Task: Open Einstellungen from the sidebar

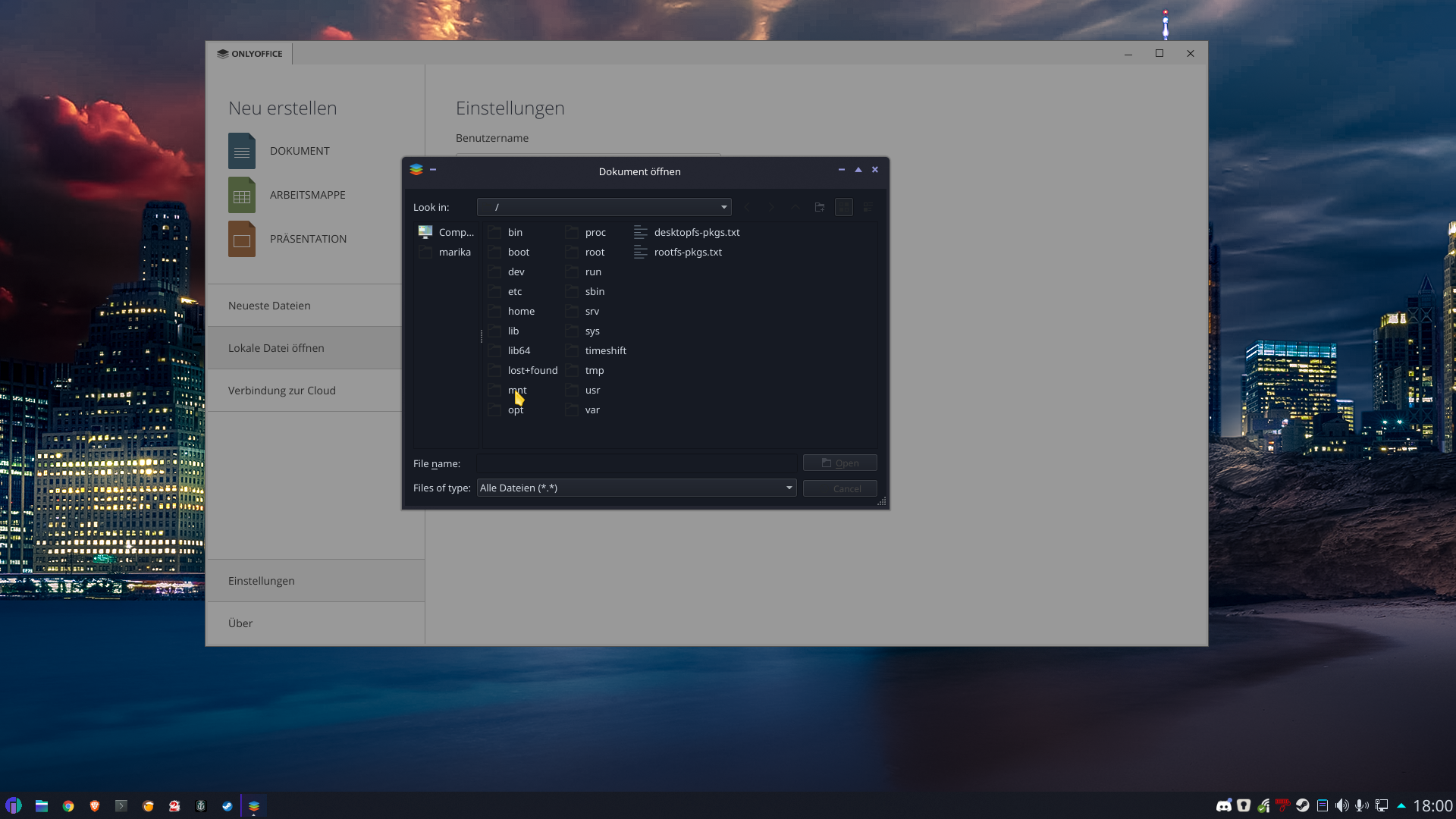Action: click(x=261, y=581)
